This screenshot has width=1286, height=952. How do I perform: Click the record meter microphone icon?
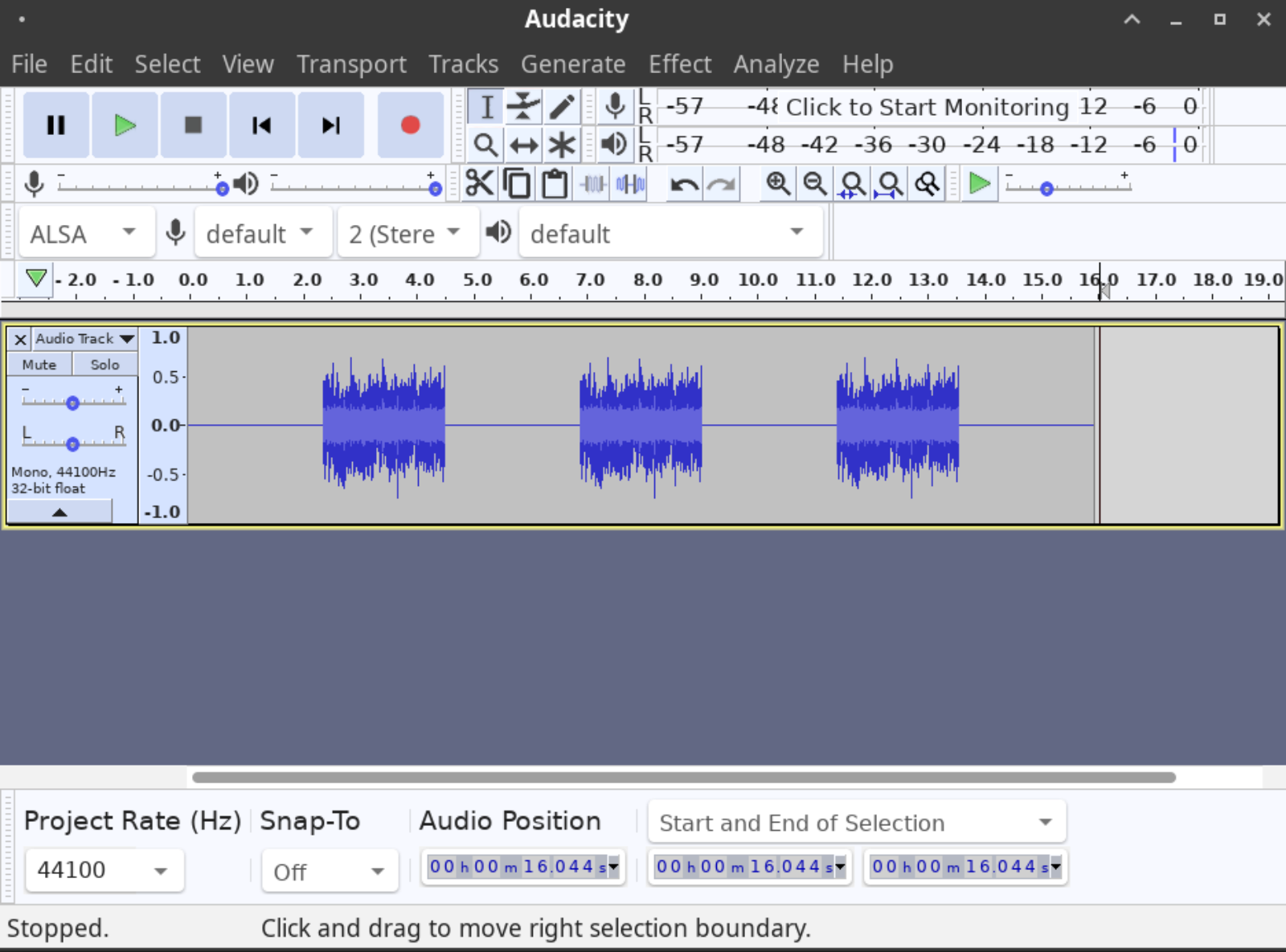point(615,106)
